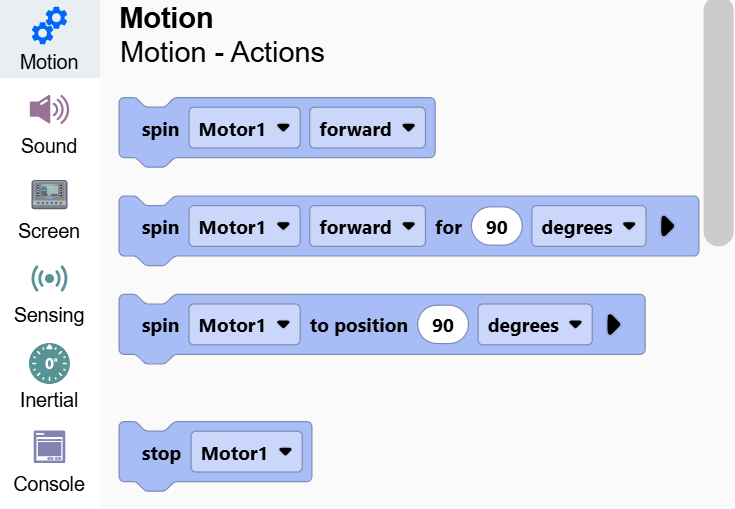
Task: Open Motor1 dropdown in to-position block
Action: [x=244, y=324]
